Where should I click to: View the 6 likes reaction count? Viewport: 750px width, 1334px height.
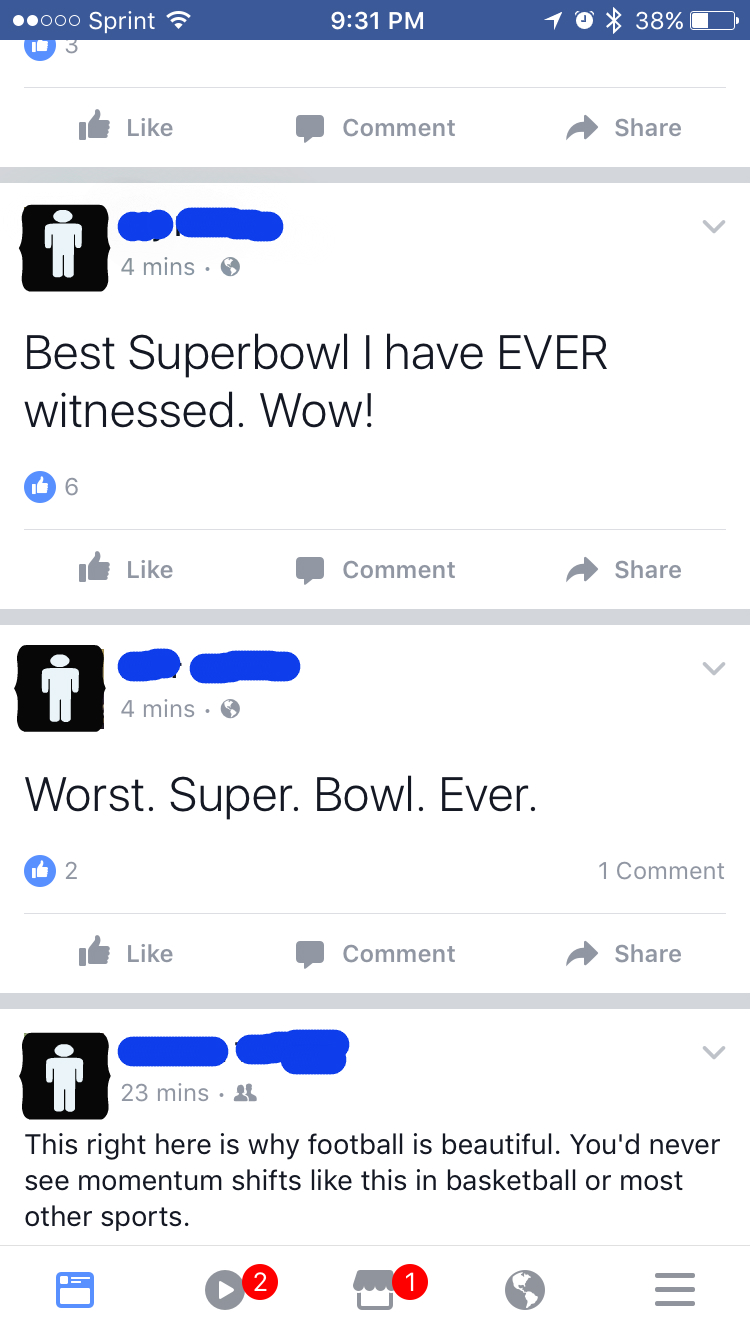pos(51,487)
